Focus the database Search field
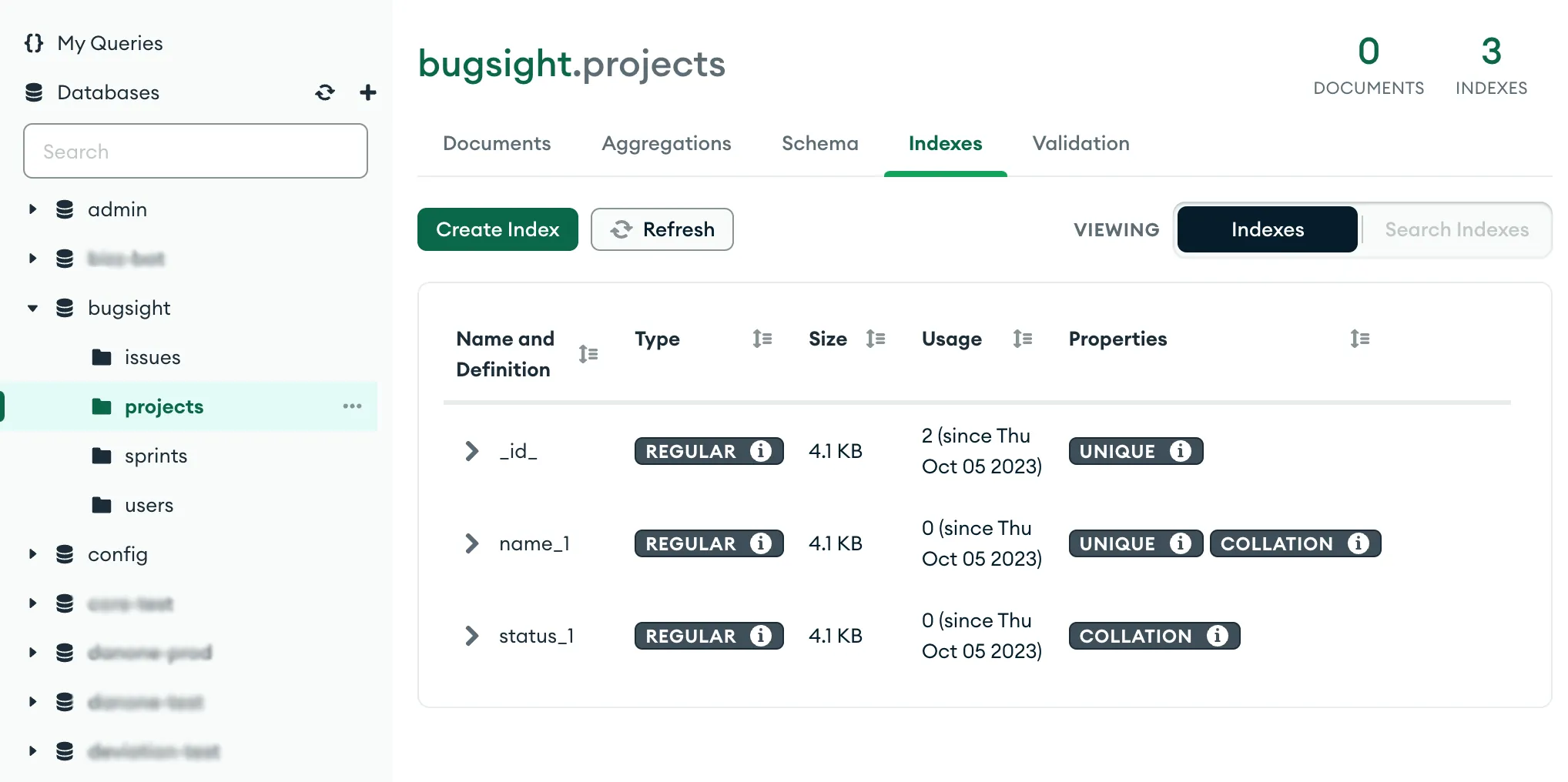This screenshot has width=1568, height=782. 196,151
